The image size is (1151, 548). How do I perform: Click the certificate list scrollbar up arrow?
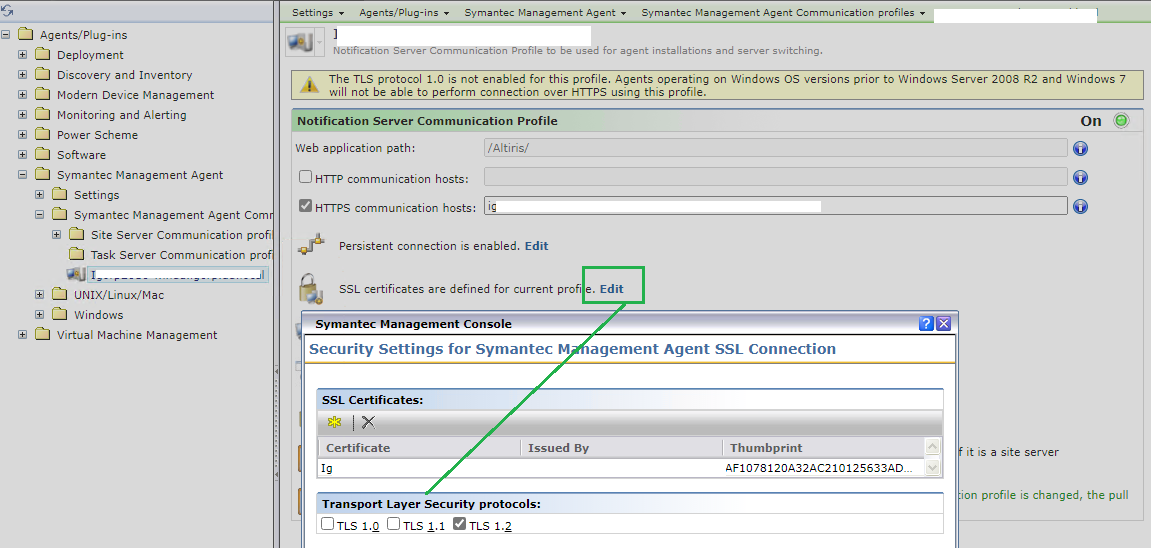(x=932, y=447)
